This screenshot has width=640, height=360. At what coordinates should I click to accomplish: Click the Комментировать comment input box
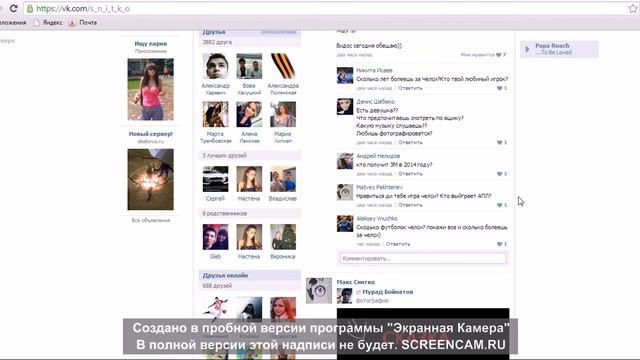[x=423, y=258]
